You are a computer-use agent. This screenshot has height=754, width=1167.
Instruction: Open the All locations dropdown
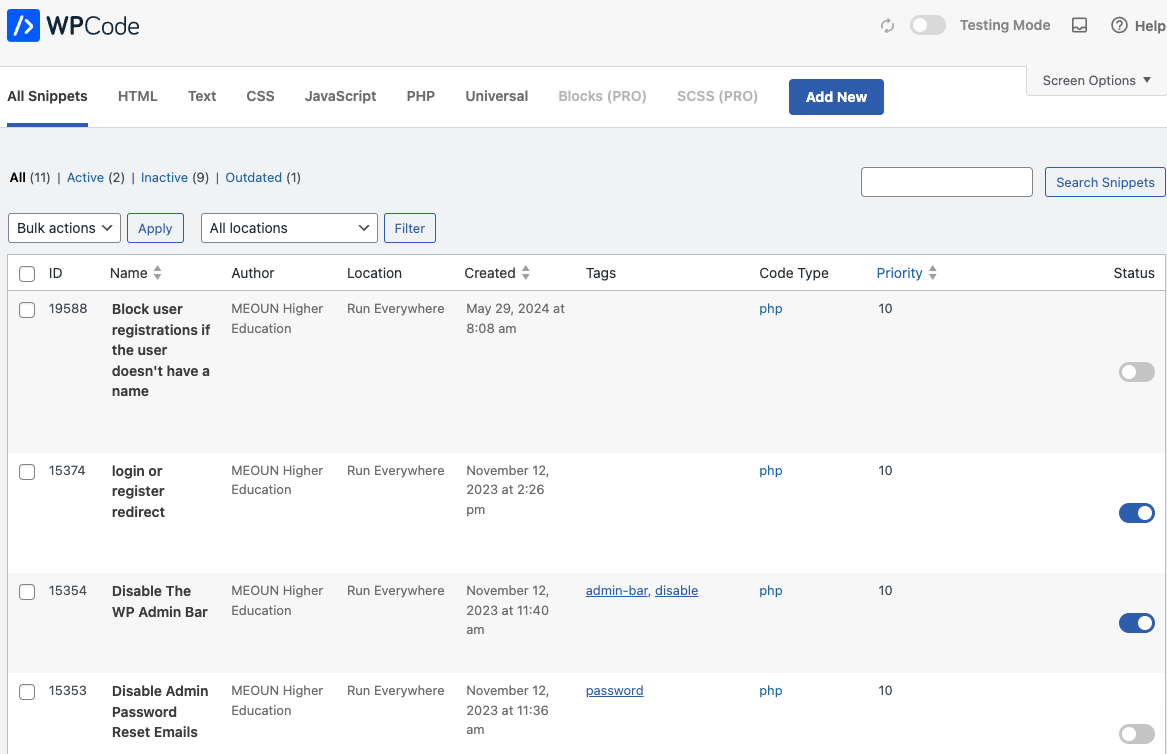tap(289, 228)
